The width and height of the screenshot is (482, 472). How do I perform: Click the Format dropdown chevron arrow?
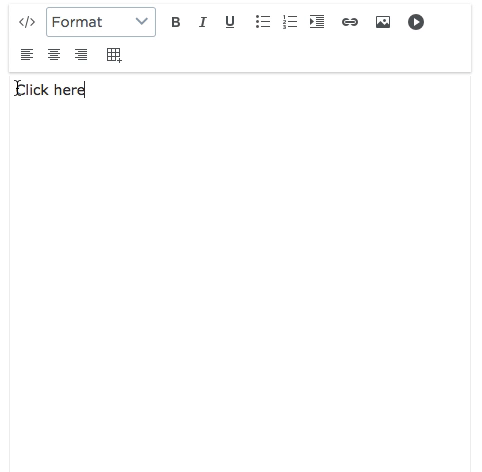(x=142, y=22)
